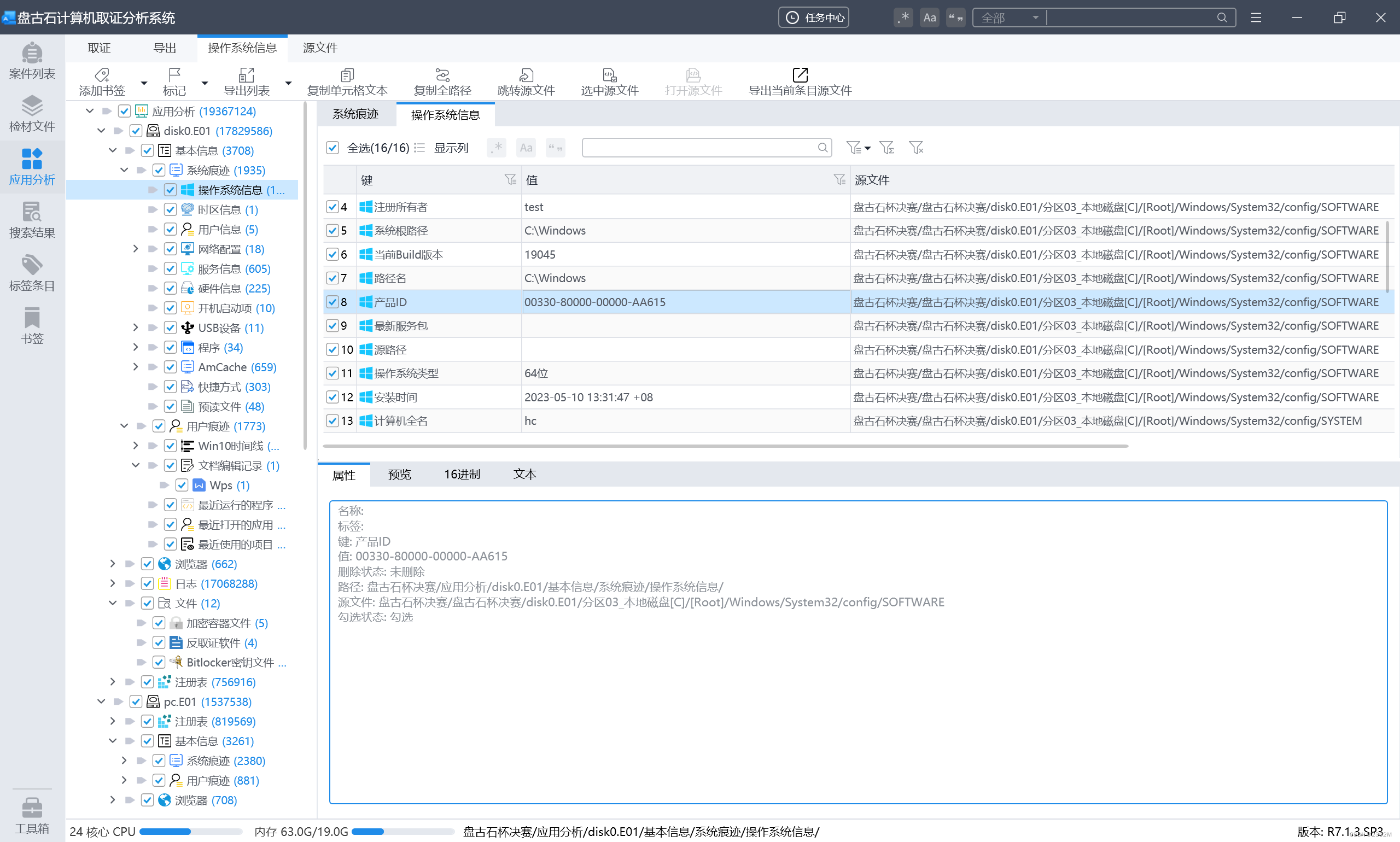The width and height of the screenshot is (1400, 842).
Task: Open the 搜索结果 sidebar panel
Action: coord(32,220)
